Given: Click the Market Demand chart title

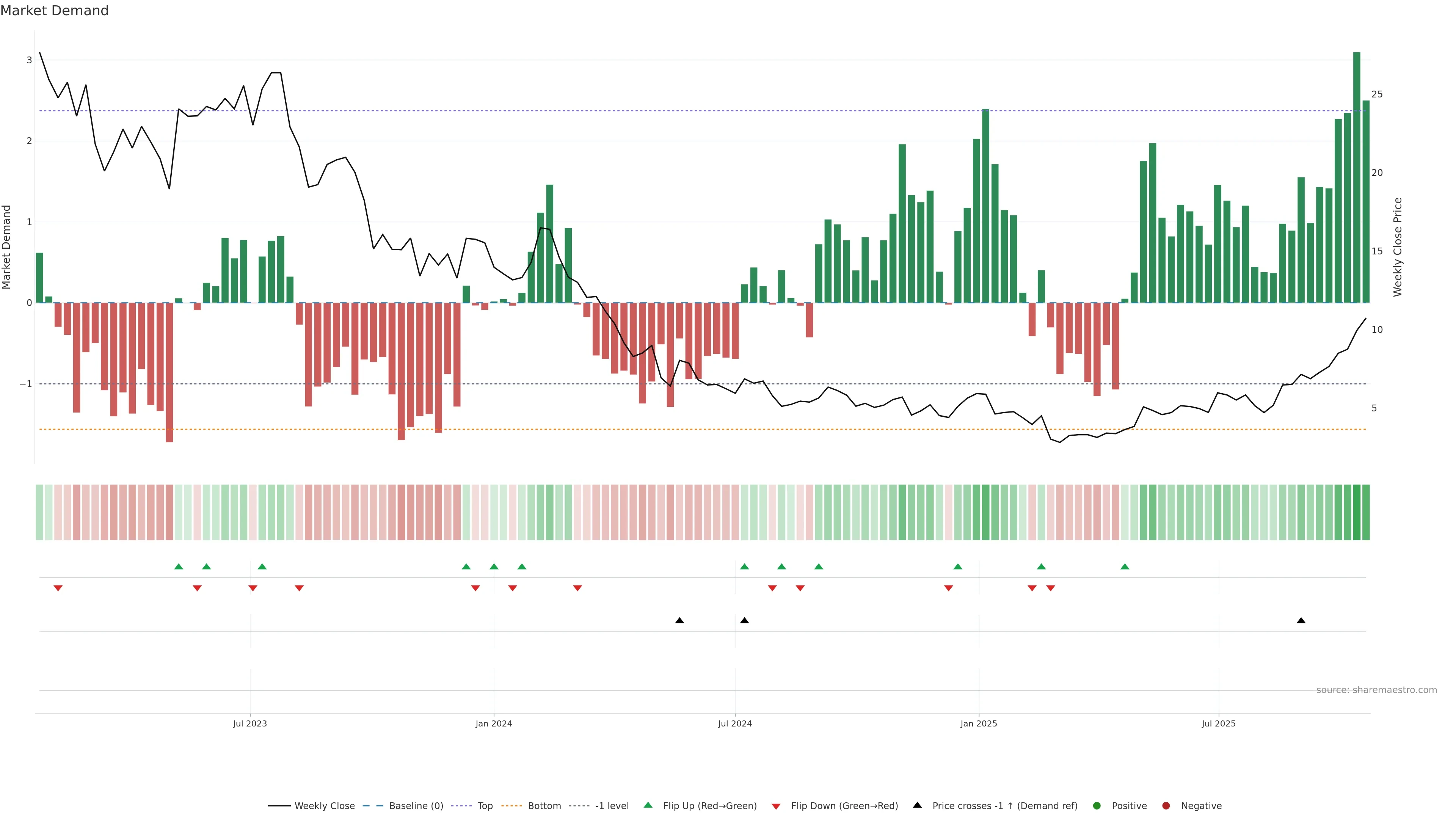Looking at the screenshot, I should 54,11.
